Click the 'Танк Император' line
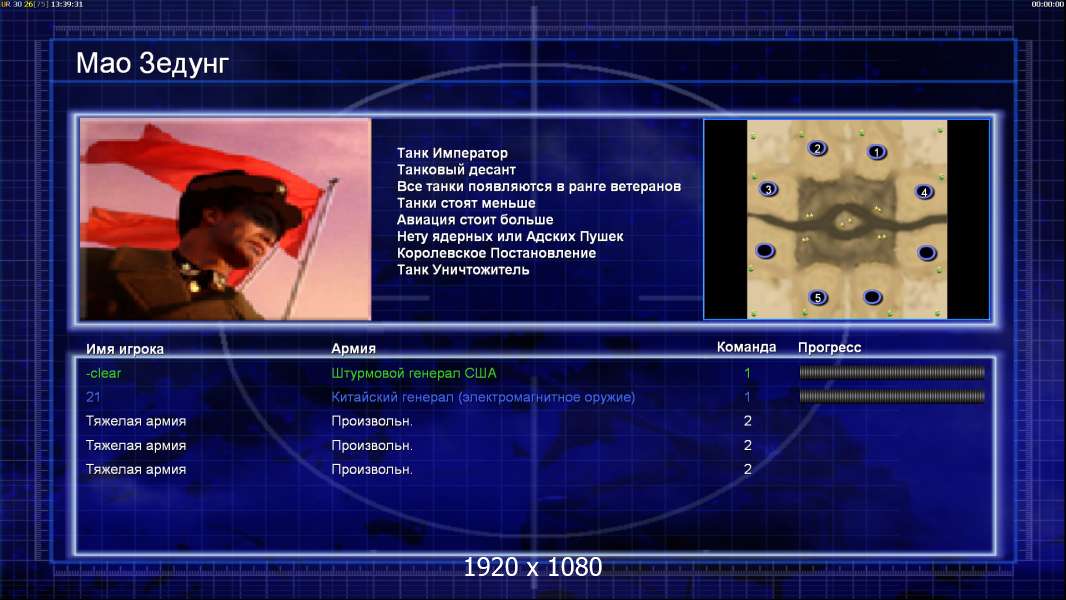This screenshot has height=600, width=1066. [452, 153]
